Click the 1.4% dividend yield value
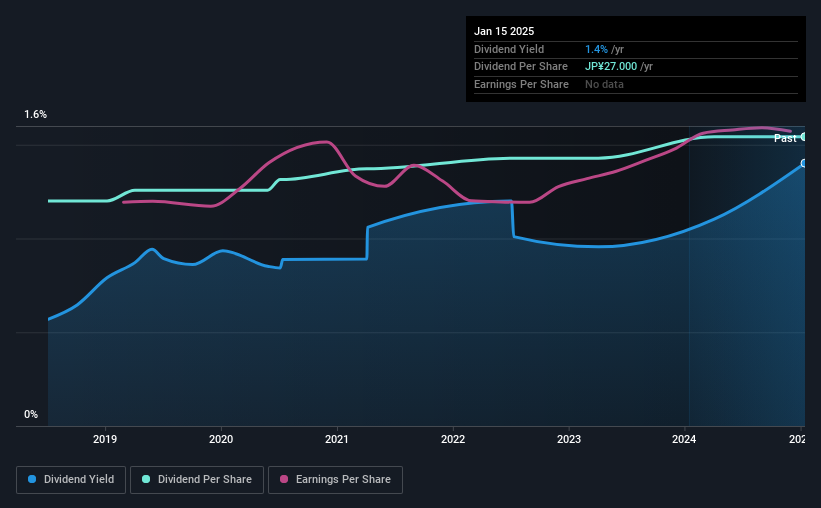Viewport: 821px width, 508px height. point(596,49)
